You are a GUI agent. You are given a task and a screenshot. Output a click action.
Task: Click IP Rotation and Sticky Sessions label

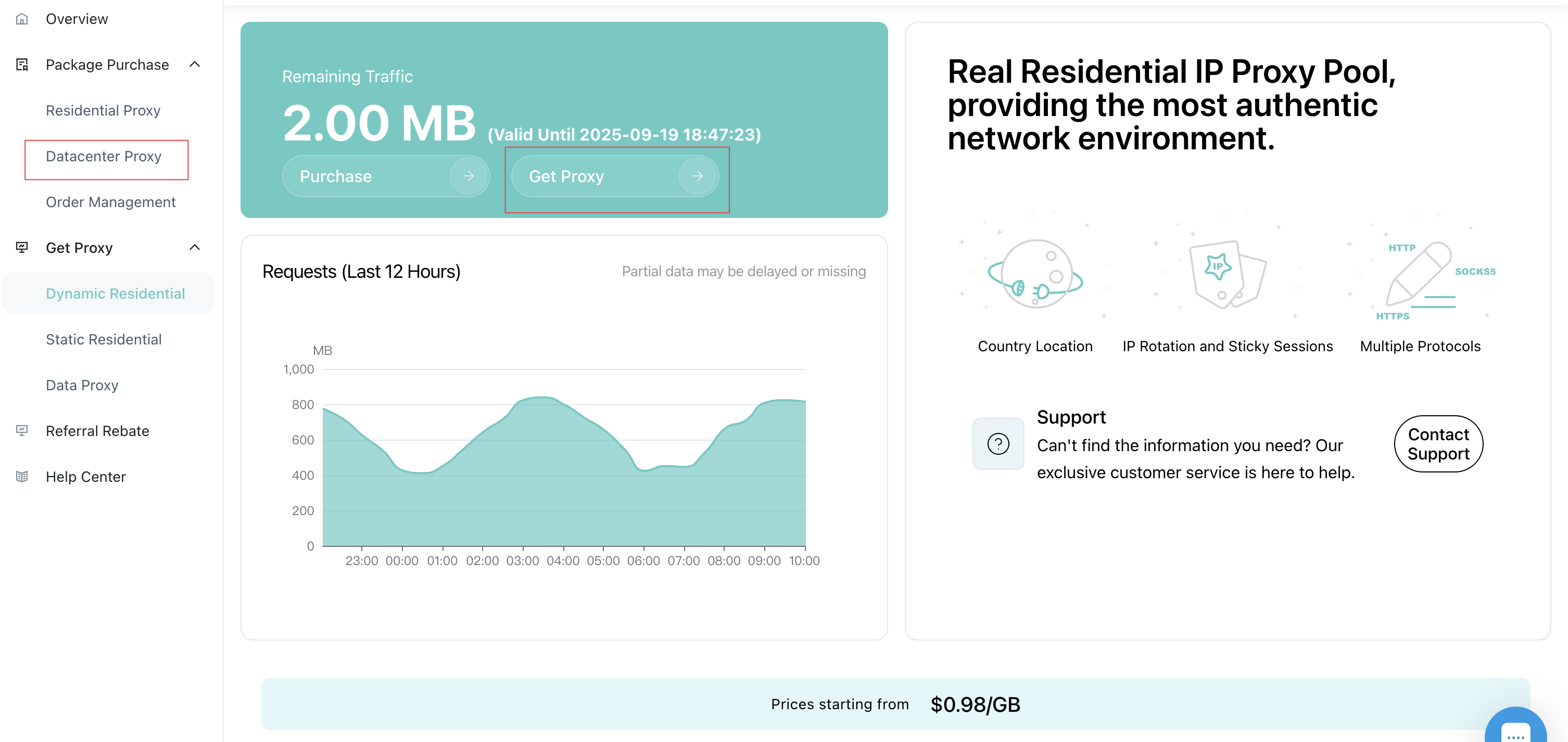[x=1228, y=346]
